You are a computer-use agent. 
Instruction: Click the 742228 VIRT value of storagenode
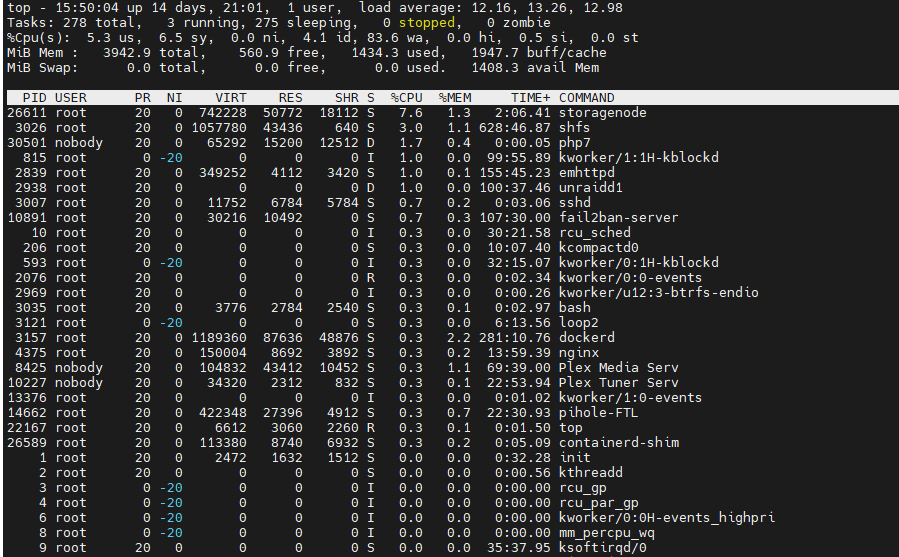[x=223, y=113]
